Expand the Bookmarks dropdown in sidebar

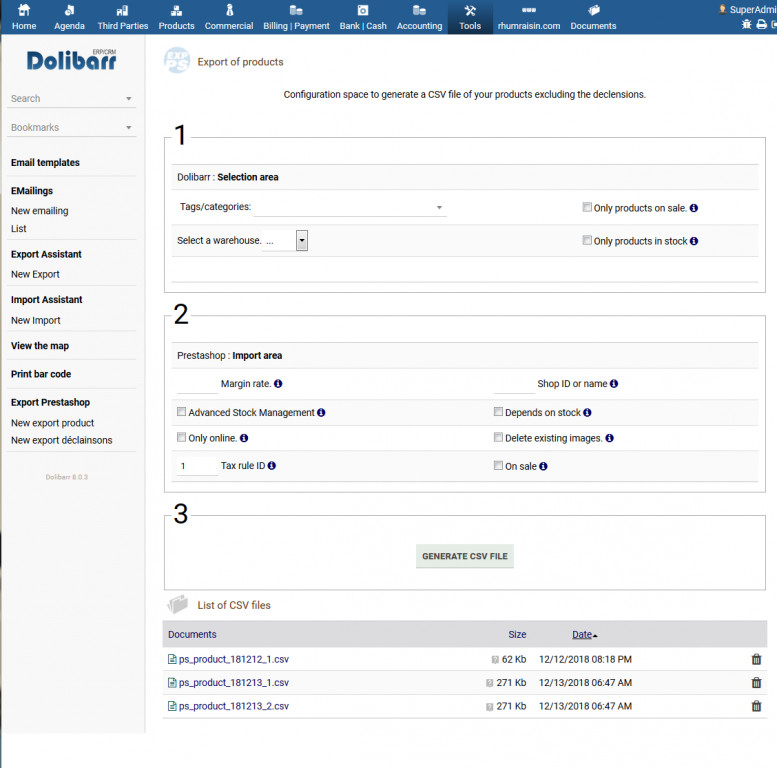(72, 128)
